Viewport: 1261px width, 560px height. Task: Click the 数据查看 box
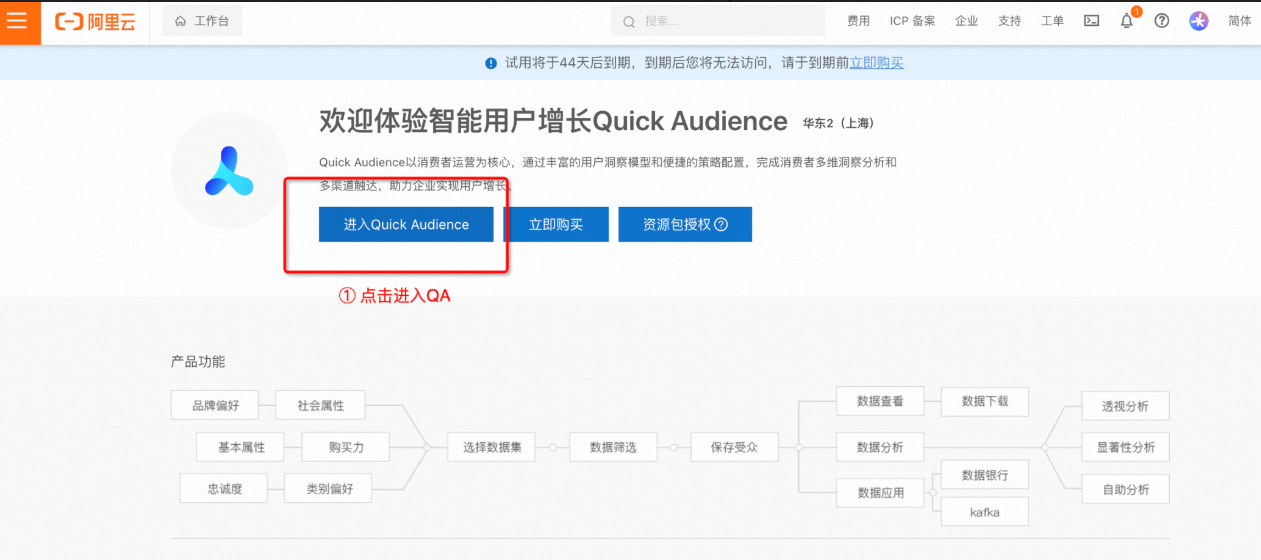point(880,401)
